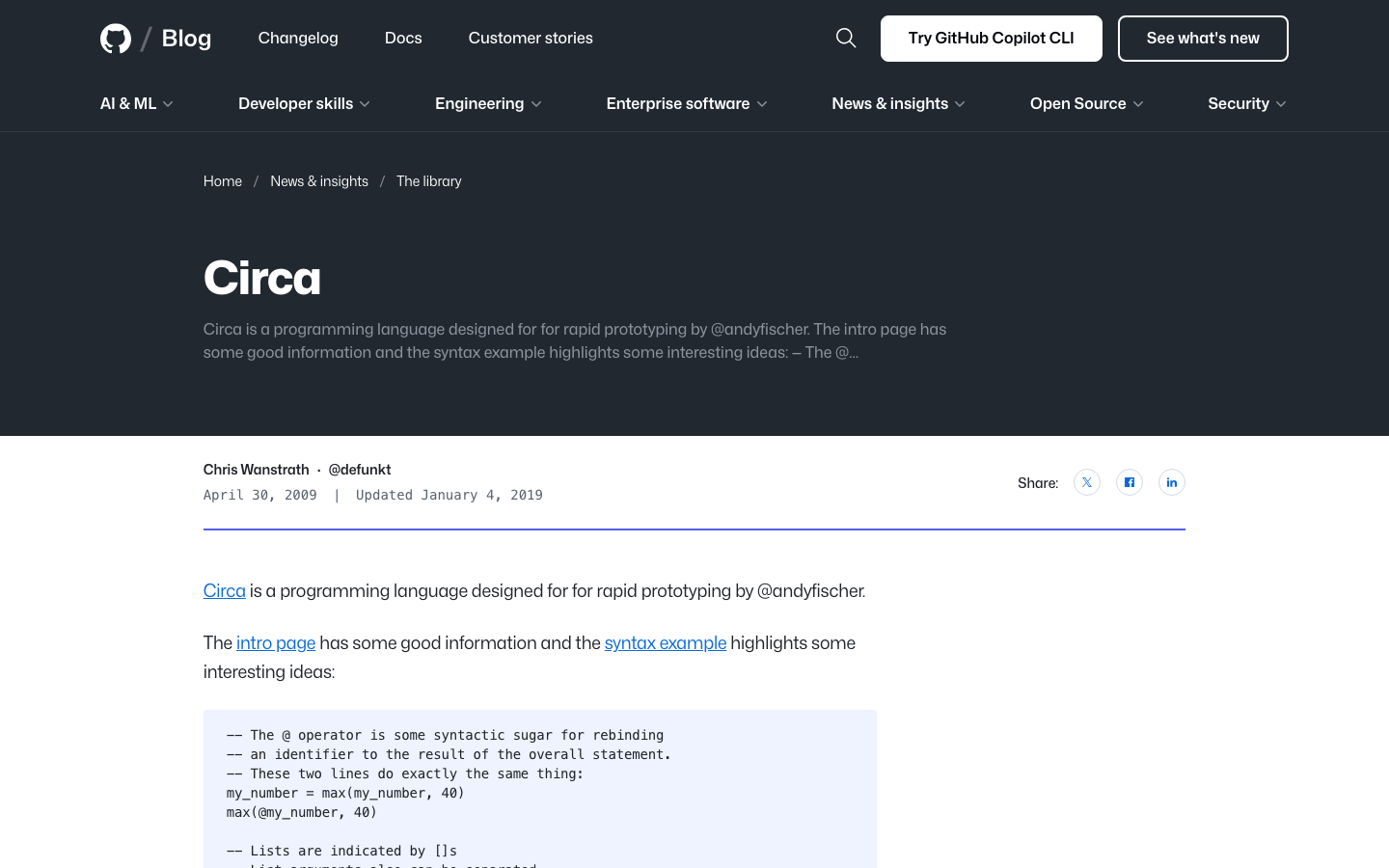1389x868 pixels.
Task: Go to the Blog home title
Action: [186, 39]
